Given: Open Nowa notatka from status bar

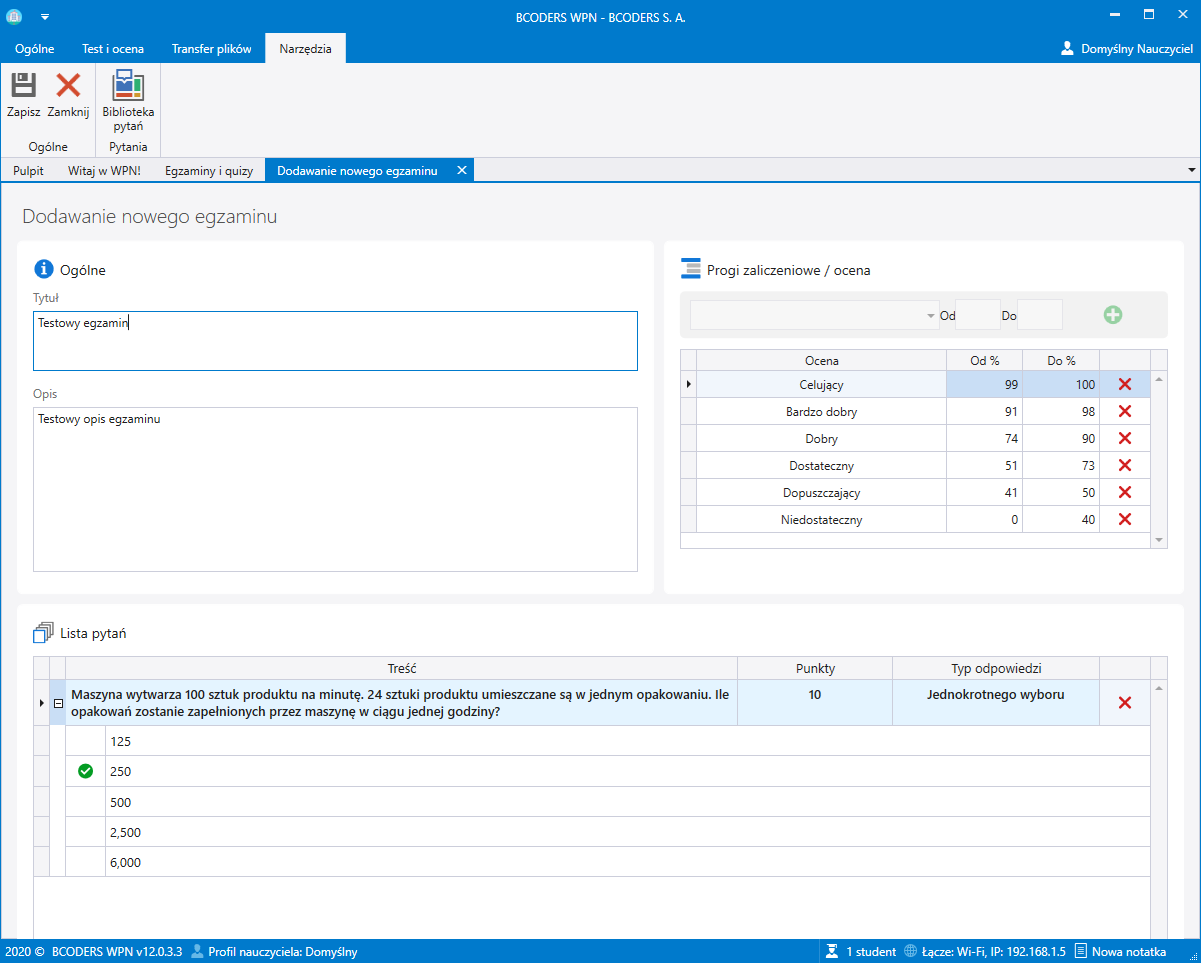Looking at the screenshot, I should pyautogui.click(x=1121, y=952).
